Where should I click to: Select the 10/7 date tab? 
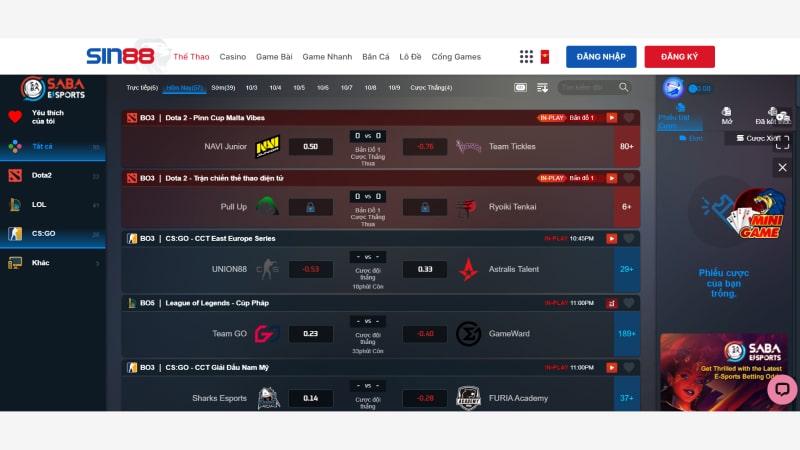[346, 88]
